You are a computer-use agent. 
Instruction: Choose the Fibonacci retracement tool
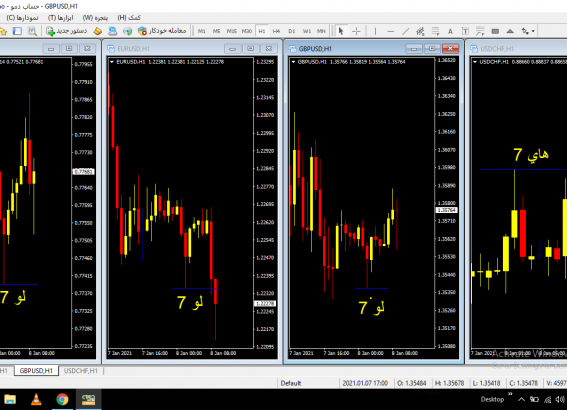435,31
